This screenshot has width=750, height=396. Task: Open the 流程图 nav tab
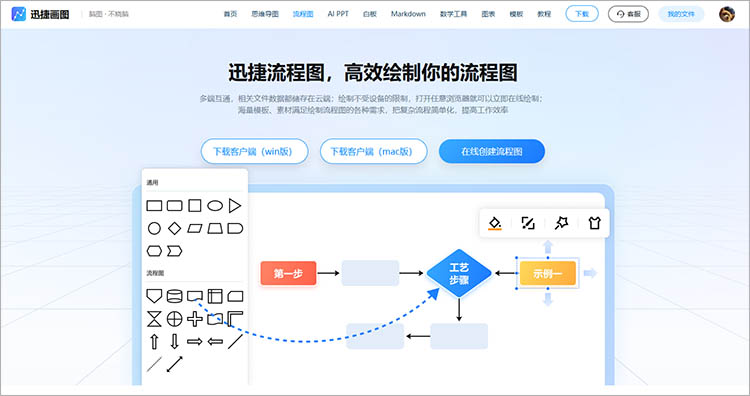pyautogui.click(x=303, y=14)
